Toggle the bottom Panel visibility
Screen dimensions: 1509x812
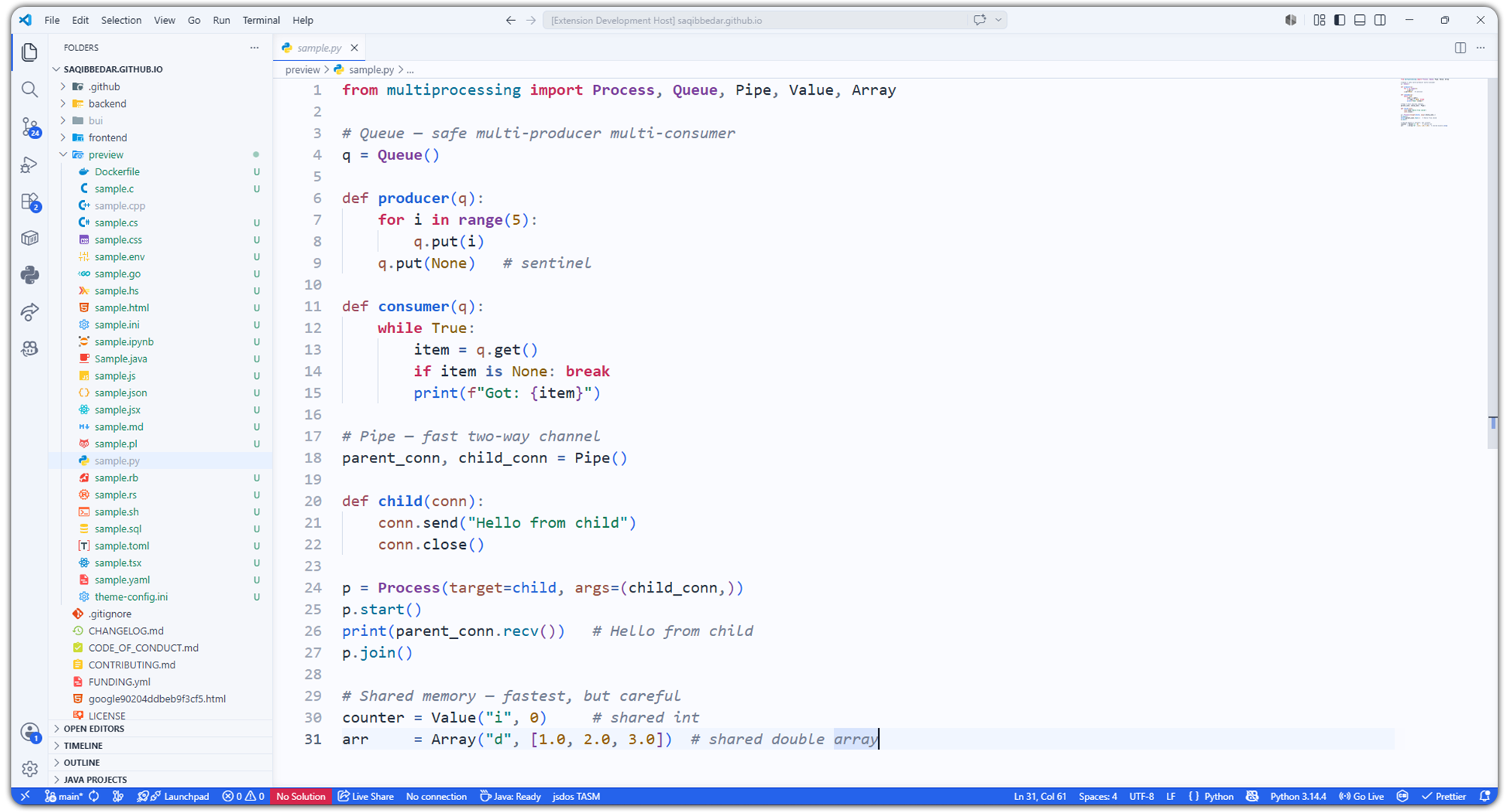point(1360,20)
